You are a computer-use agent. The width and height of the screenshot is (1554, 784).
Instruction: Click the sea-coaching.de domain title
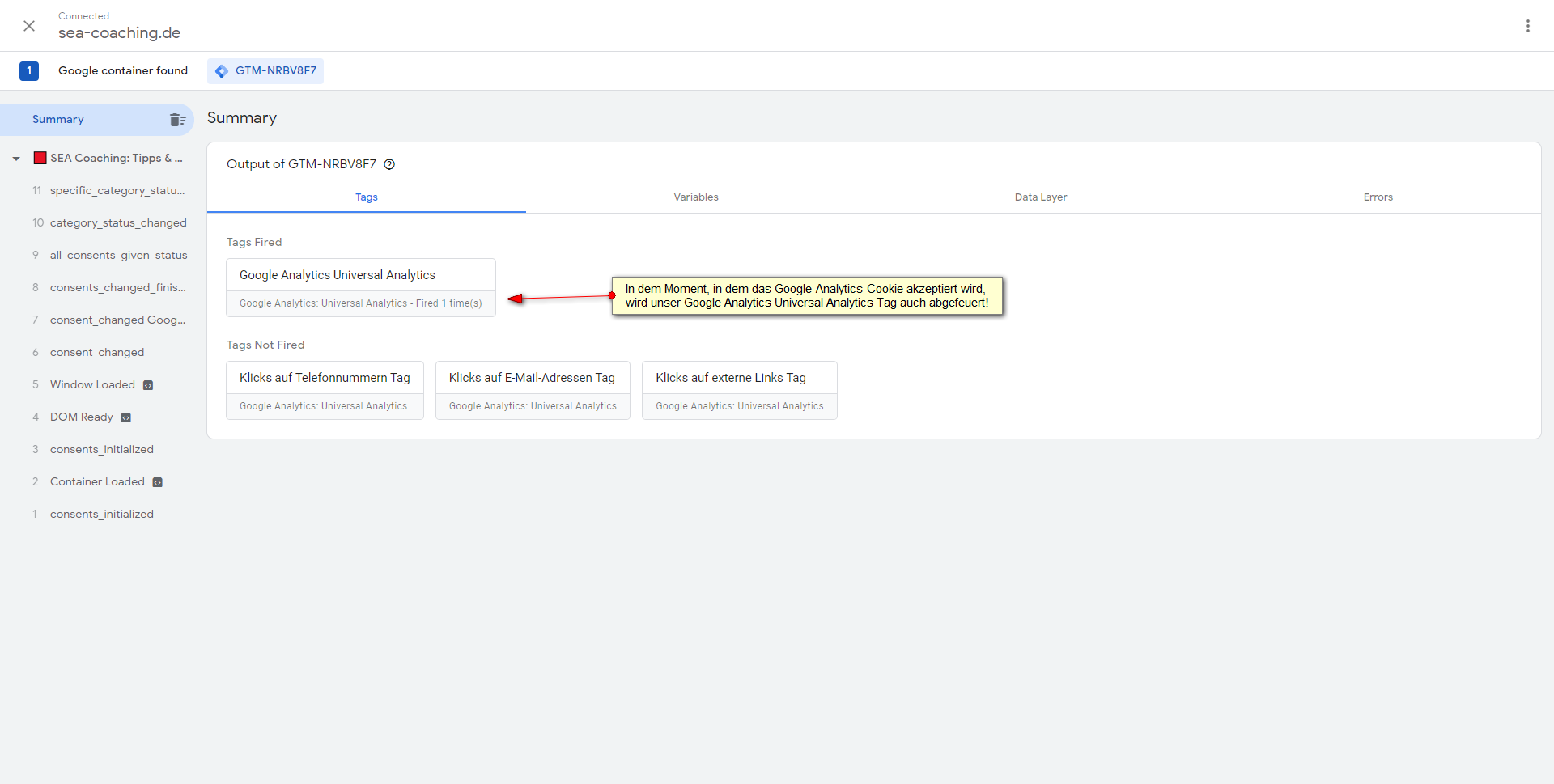[x=119, y=33]
